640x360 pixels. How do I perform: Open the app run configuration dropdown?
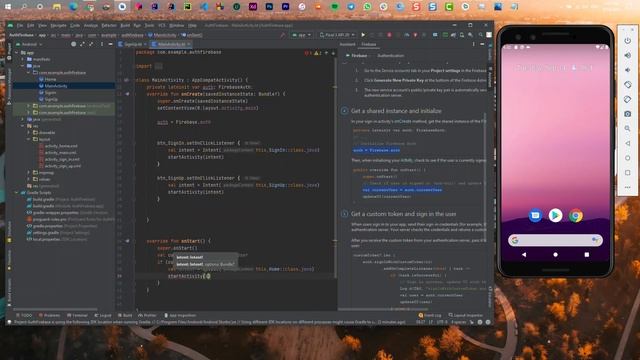(x=302, y=35)
